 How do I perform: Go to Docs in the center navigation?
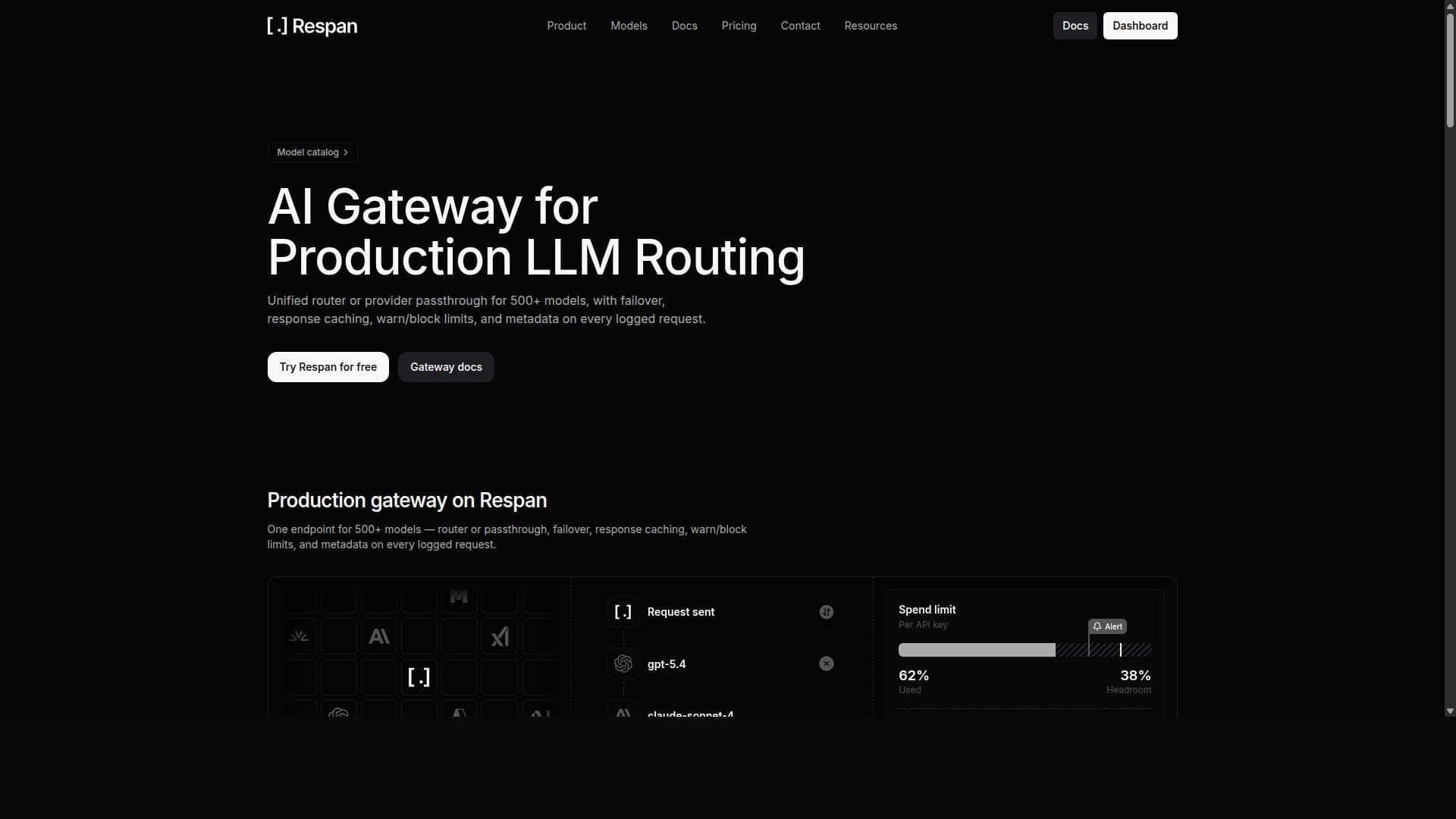pyautogui.click(x=684, y=26)
